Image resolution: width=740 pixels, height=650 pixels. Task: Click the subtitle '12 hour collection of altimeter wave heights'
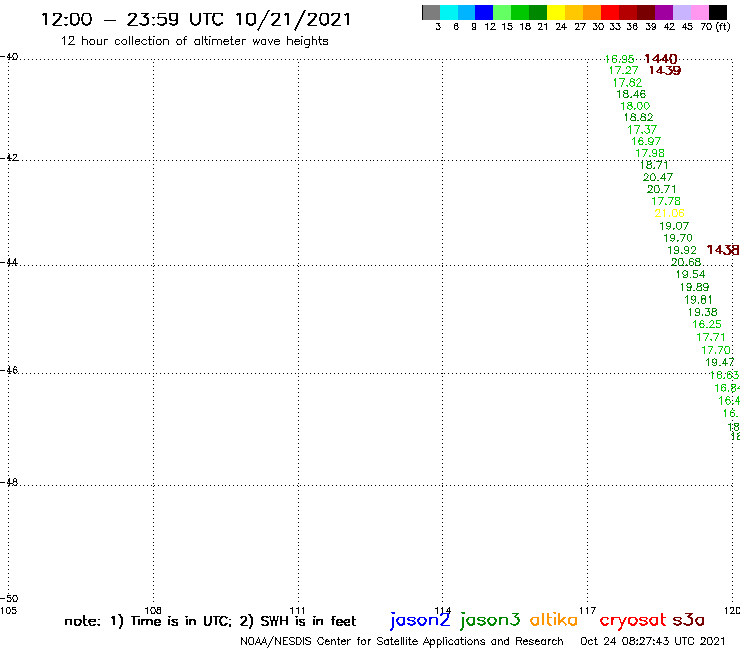[x=194, y=41]
